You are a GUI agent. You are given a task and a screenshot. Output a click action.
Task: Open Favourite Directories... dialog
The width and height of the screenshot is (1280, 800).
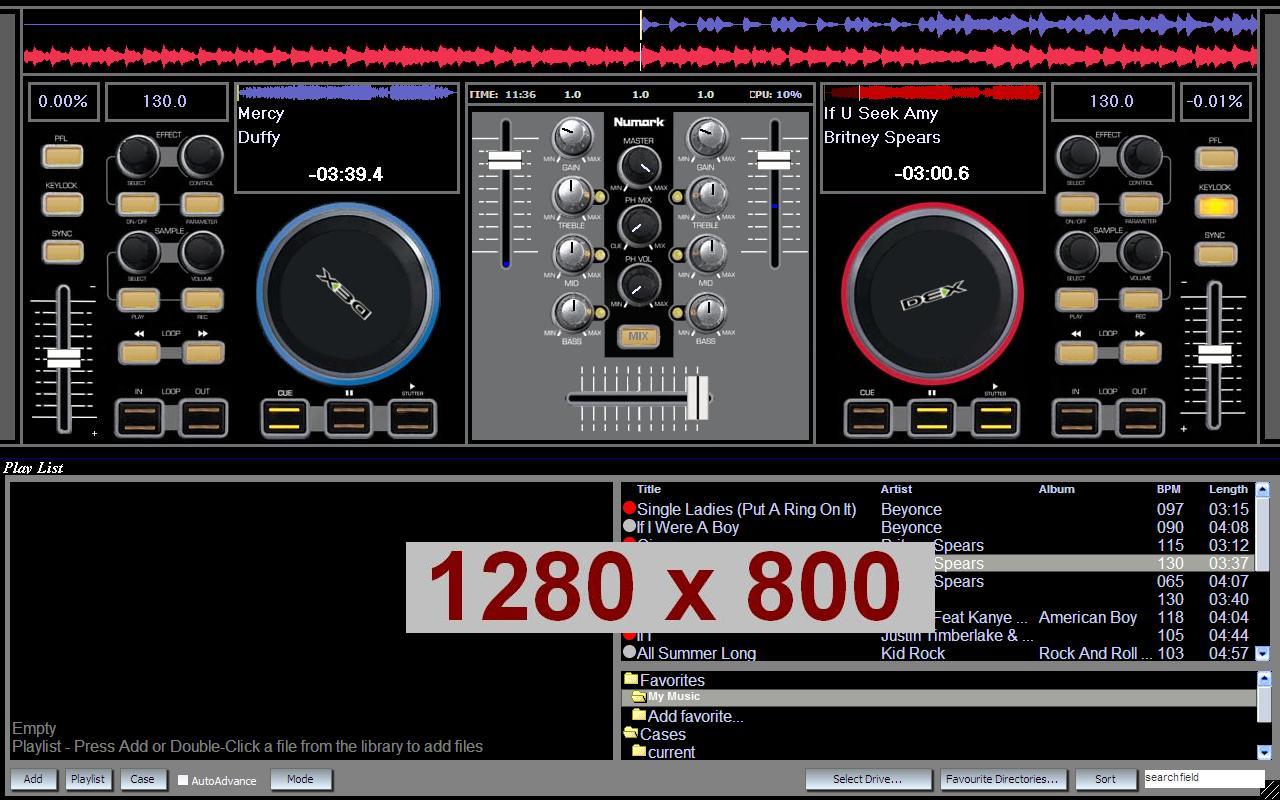tap(1002, 779)
